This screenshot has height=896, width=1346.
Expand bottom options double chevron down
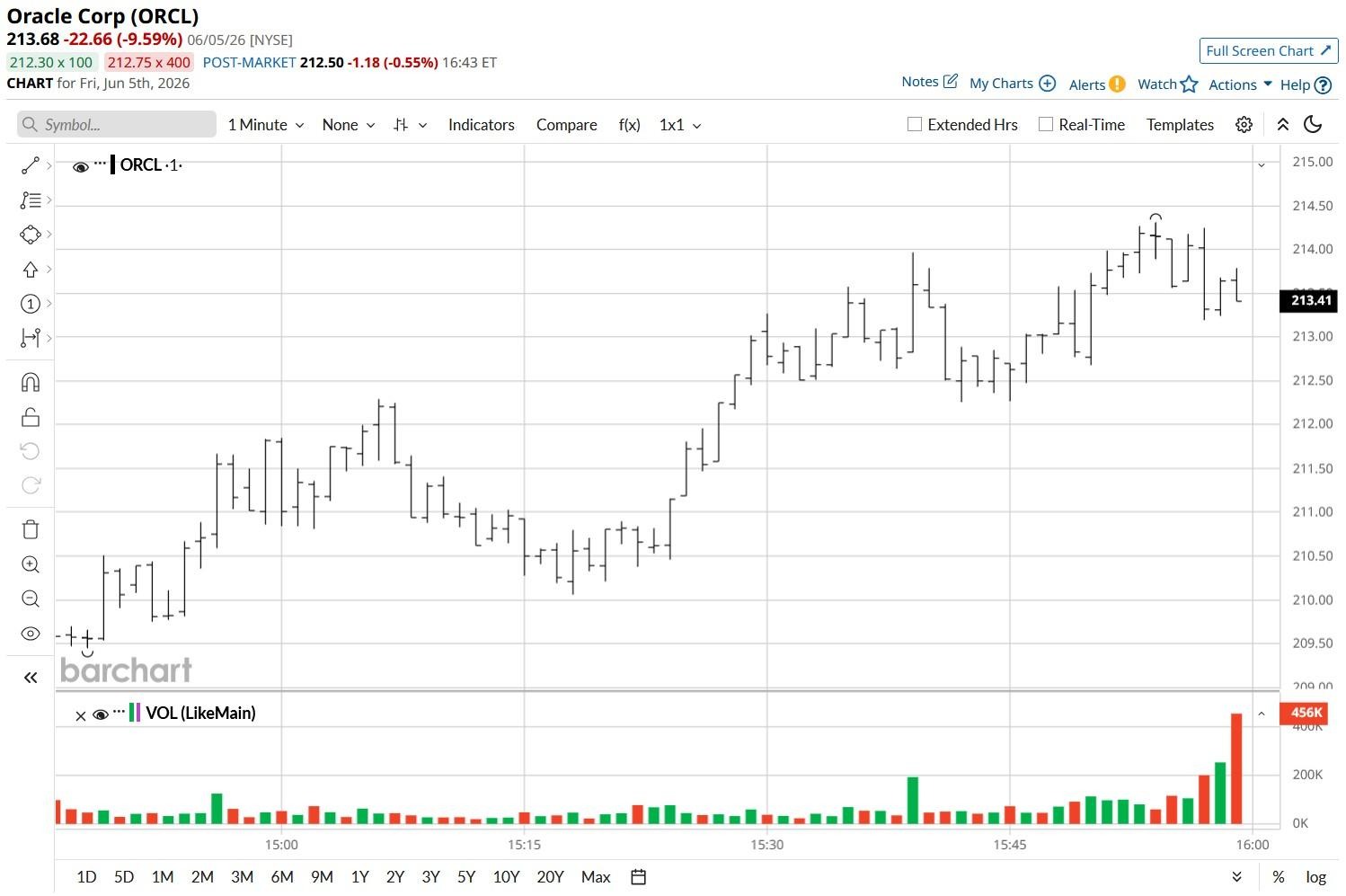click(1236, 877)
